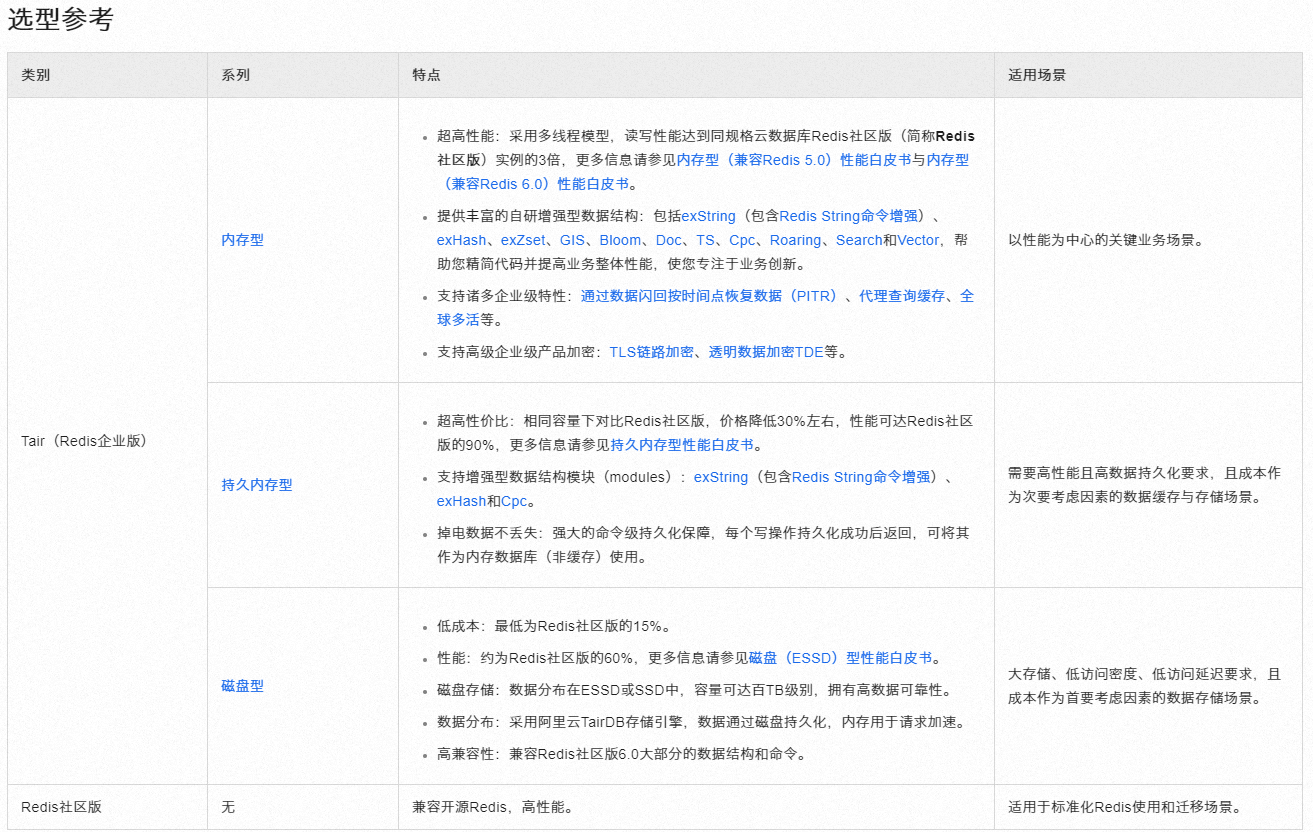Open the 磁盘型 series link

[243, 686]
